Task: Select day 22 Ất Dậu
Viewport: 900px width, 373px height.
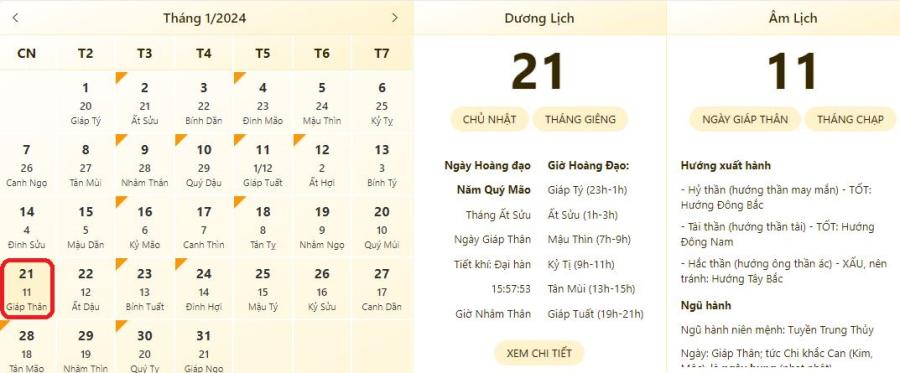Action: click(x=86, y=289)
